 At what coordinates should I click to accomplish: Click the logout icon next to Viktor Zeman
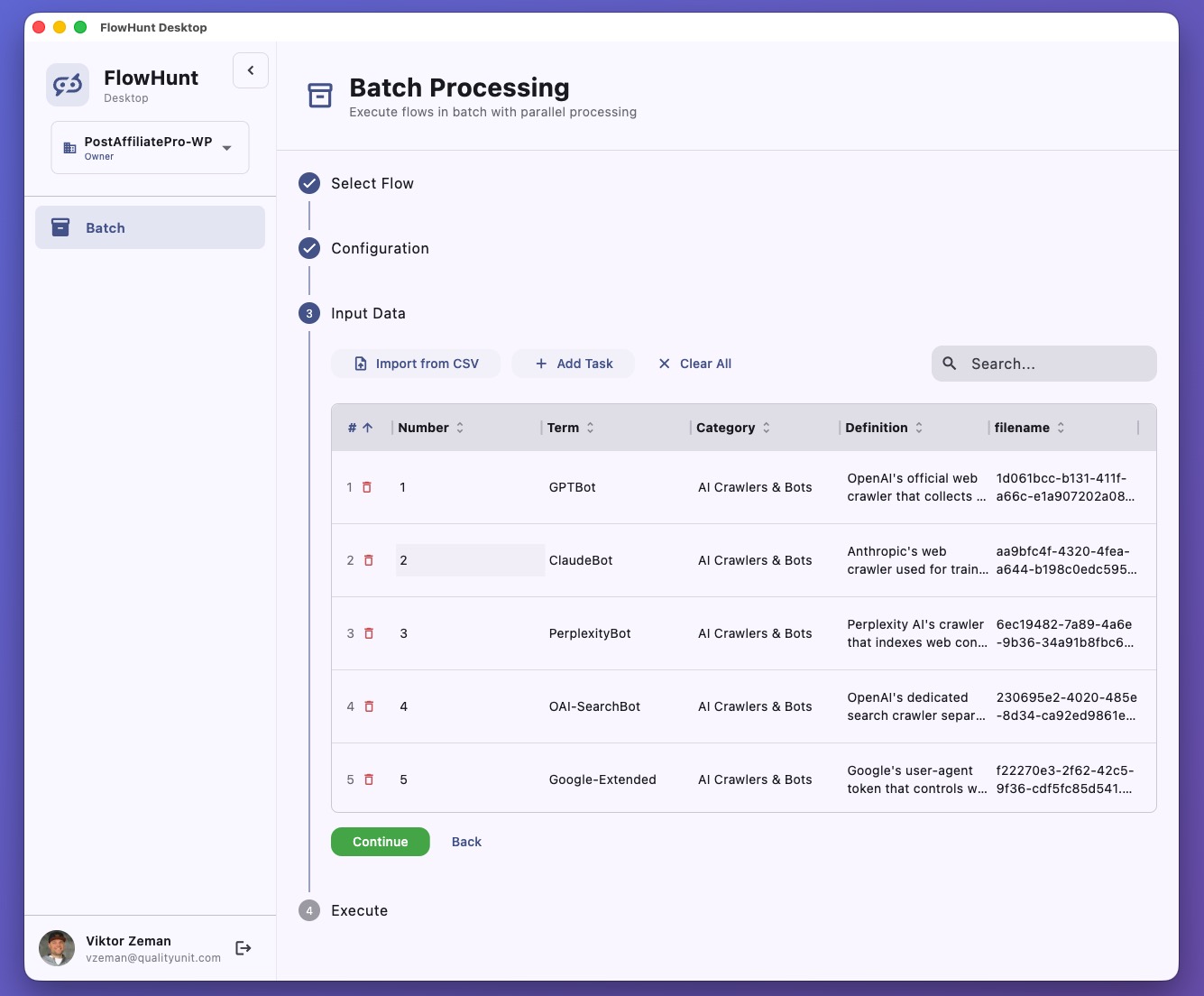pos(243,947)
